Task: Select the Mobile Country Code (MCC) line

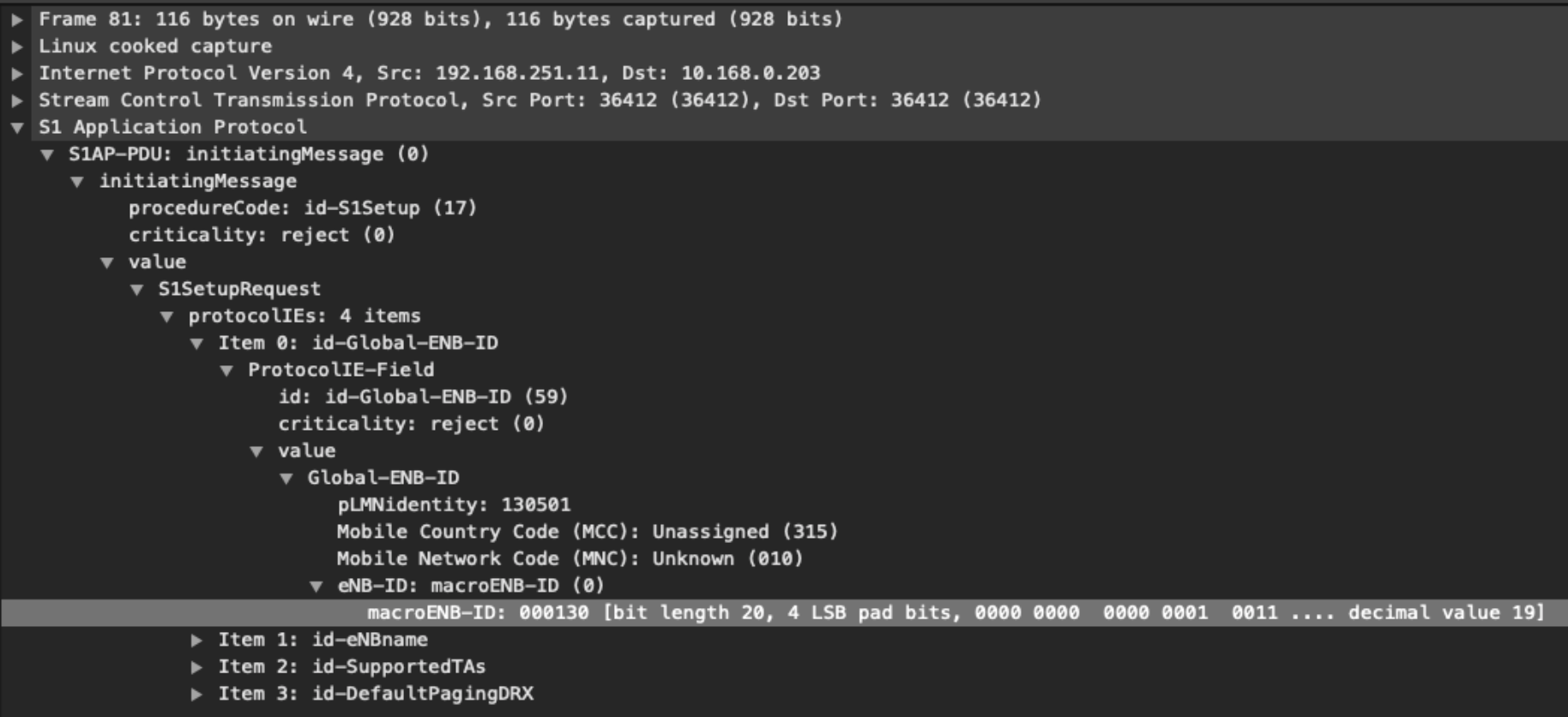Action: point(587,532)
